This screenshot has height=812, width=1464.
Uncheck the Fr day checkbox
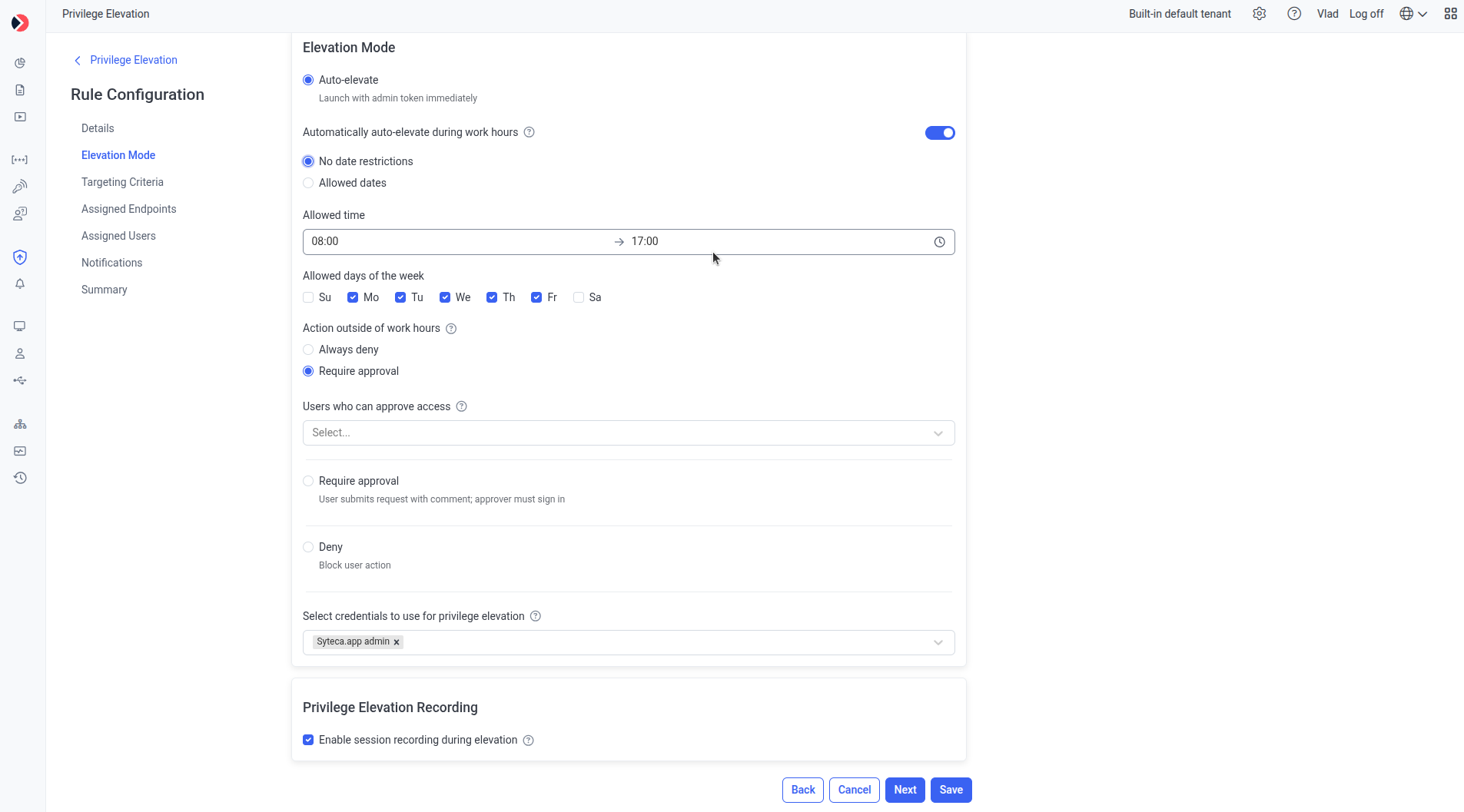pos(536,297)
